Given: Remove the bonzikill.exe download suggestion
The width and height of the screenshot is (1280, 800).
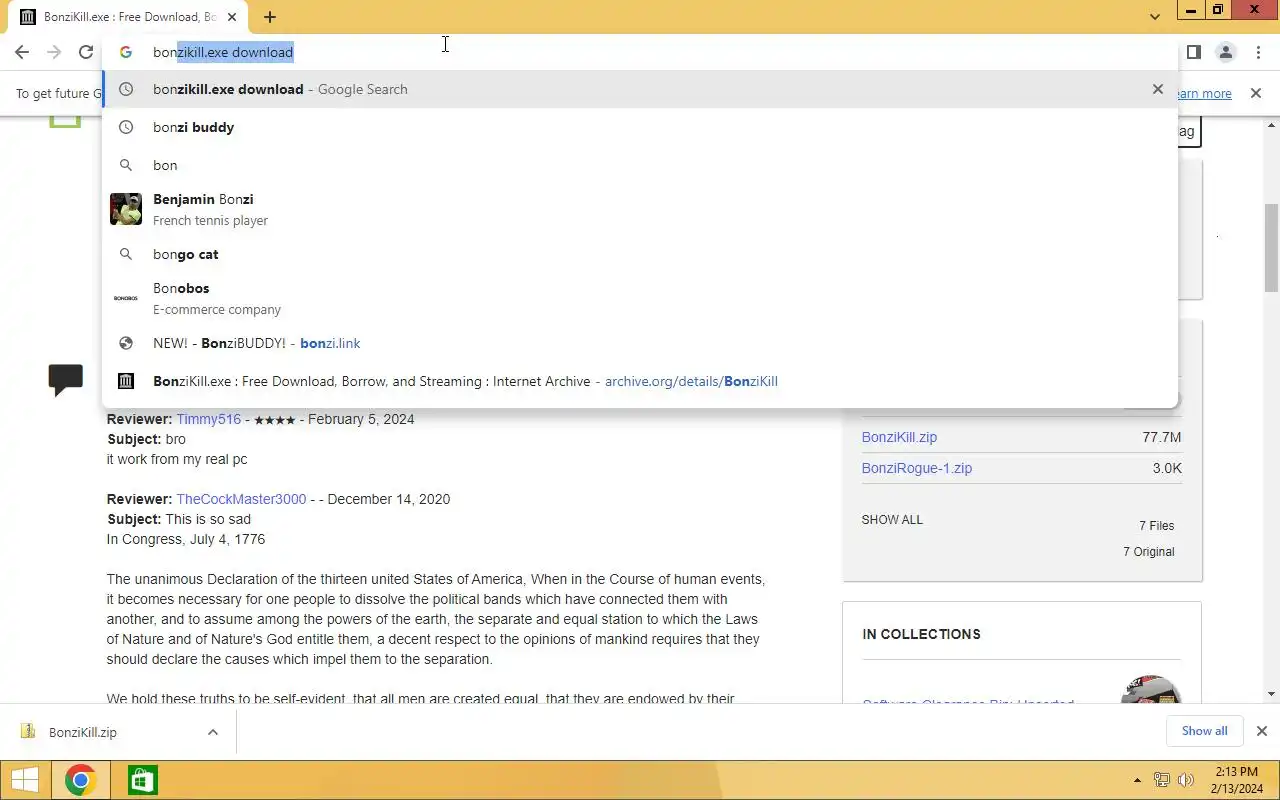Looking at the screenshot, I should [1158, 89].
